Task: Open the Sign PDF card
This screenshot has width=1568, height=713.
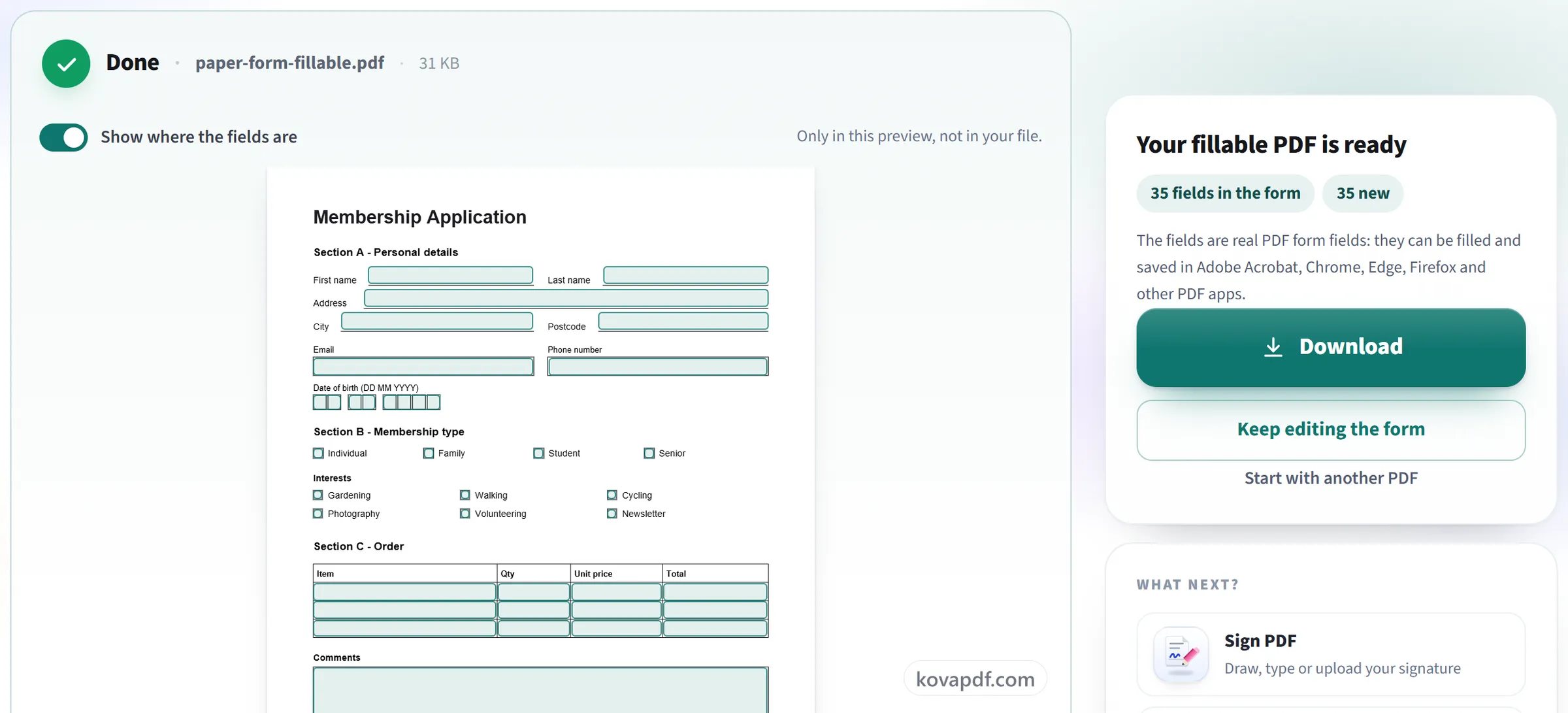Action: (1331, 654)
